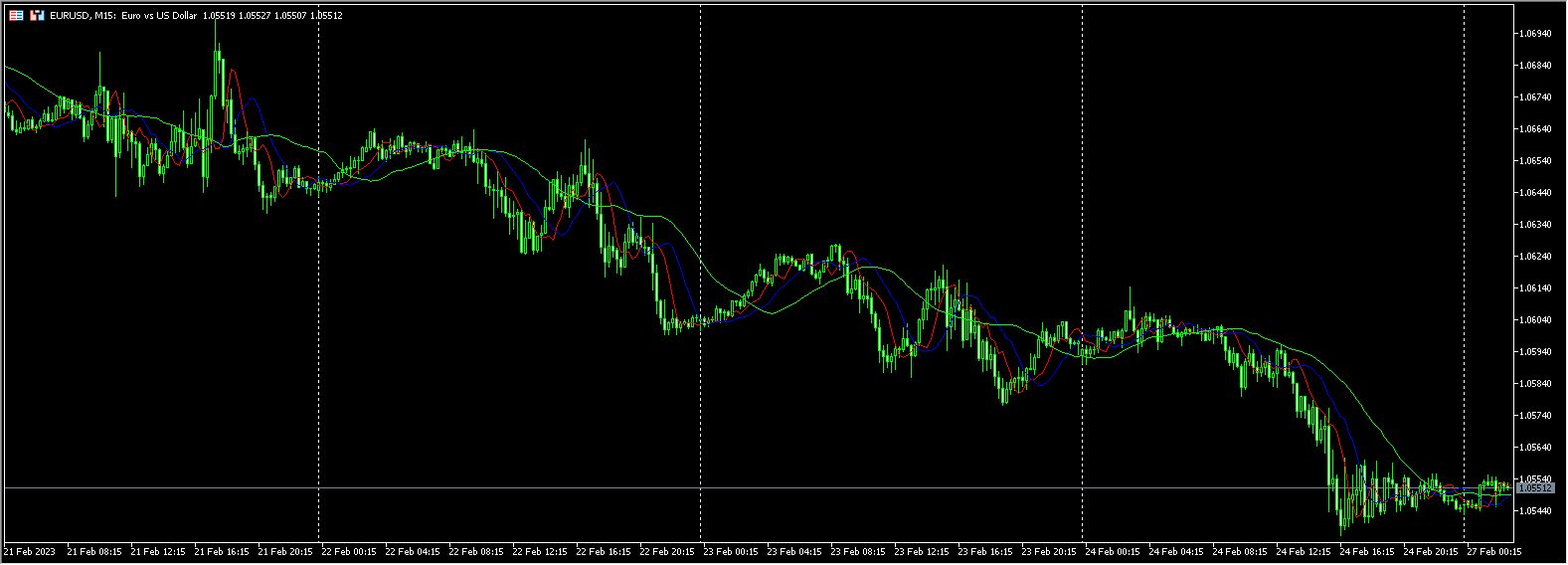
Task: Click the 1.05740 price scale label
Action: (1535, 416)
